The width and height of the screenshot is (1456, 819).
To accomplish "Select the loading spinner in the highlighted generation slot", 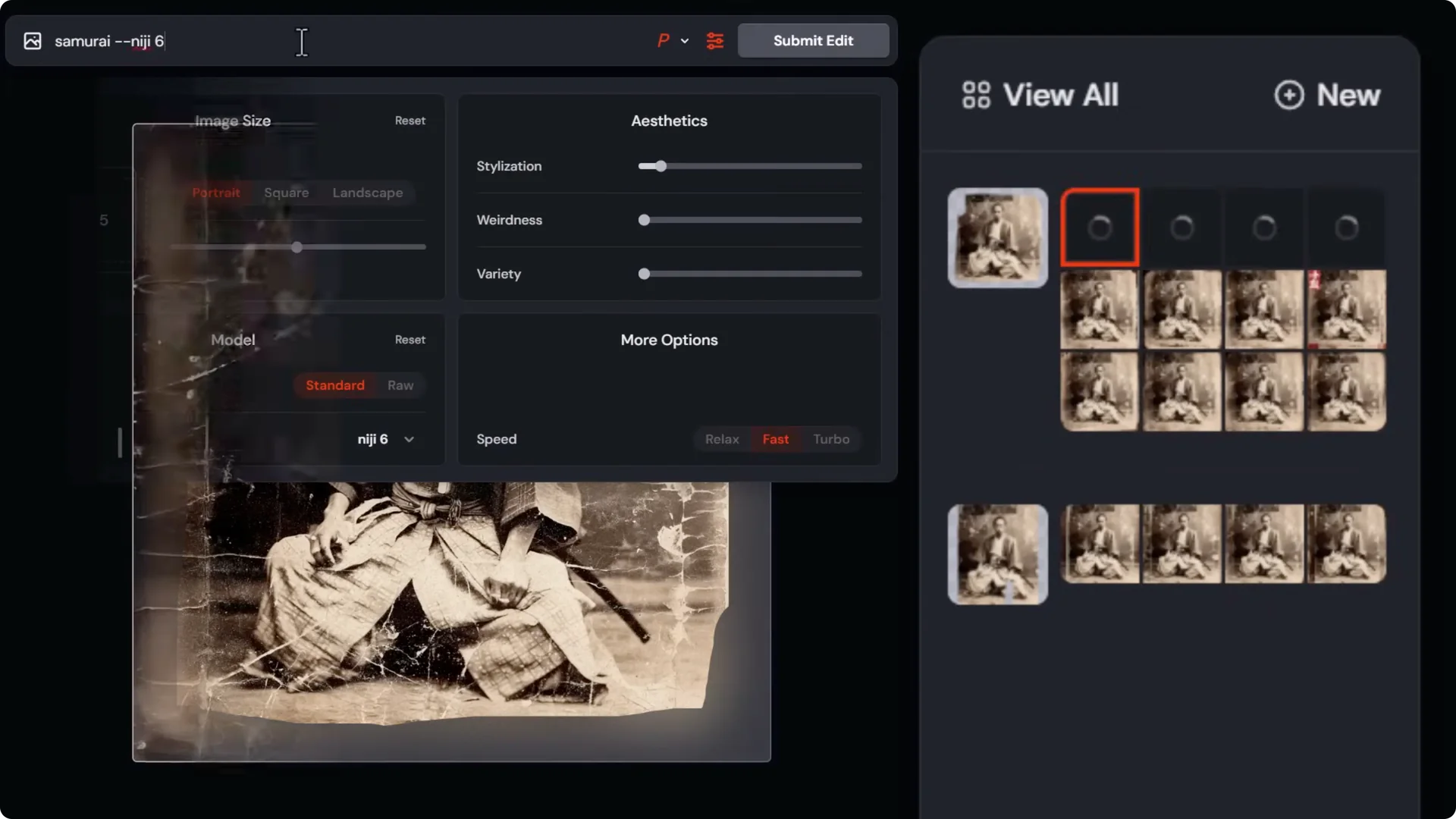I will [x=1099, y=227].
